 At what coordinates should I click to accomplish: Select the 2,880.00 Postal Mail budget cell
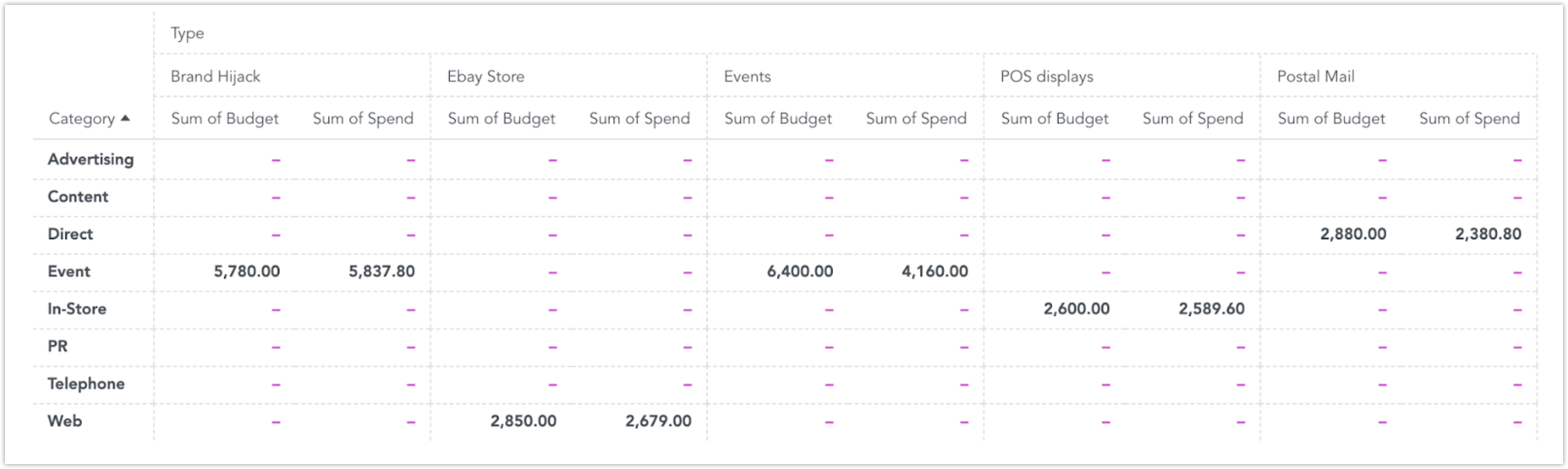click(x=1353, y=234)
